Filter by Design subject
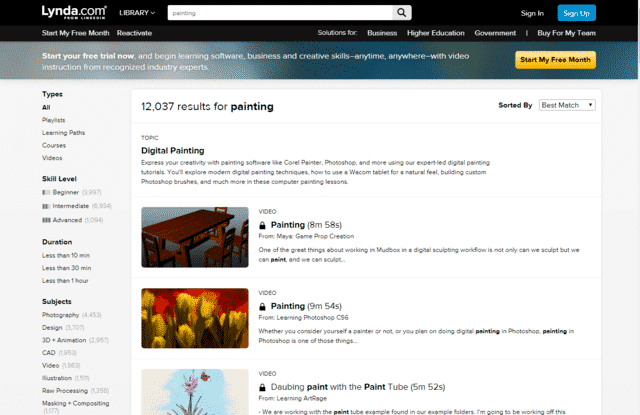 point(52,328)
